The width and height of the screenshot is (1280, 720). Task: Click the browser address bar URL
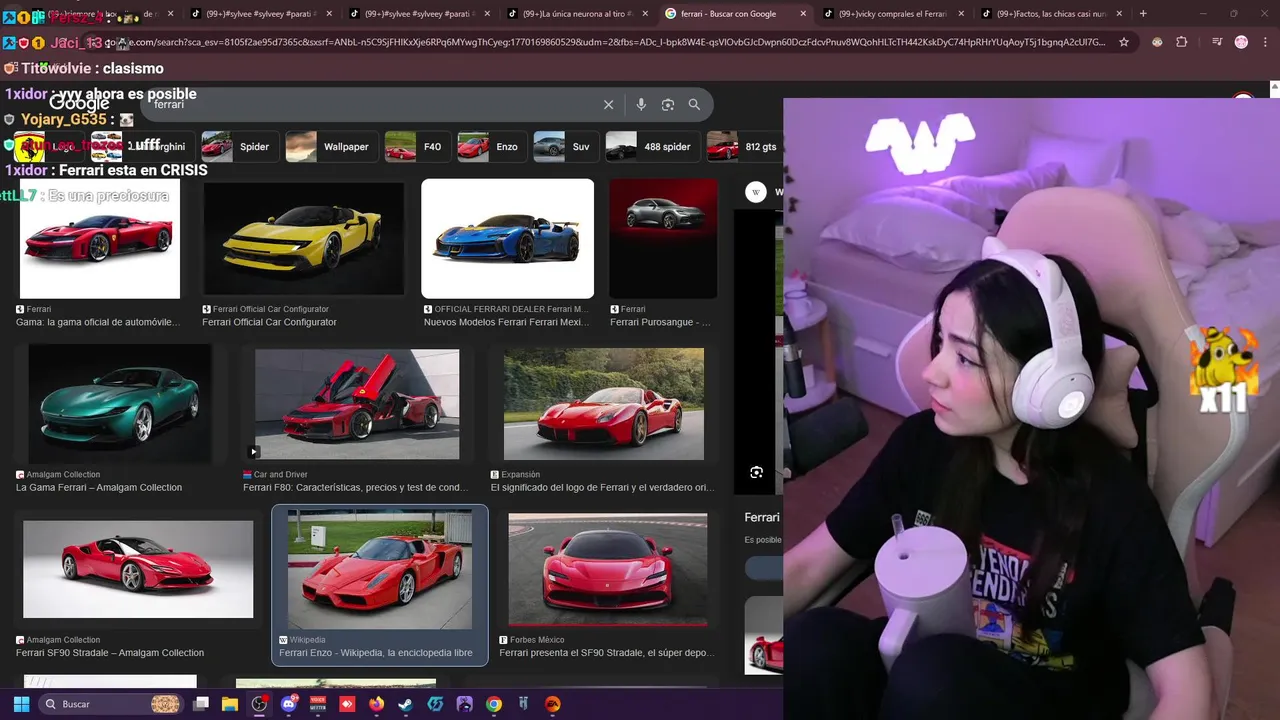pyautogui.click(x=605, y=42)
